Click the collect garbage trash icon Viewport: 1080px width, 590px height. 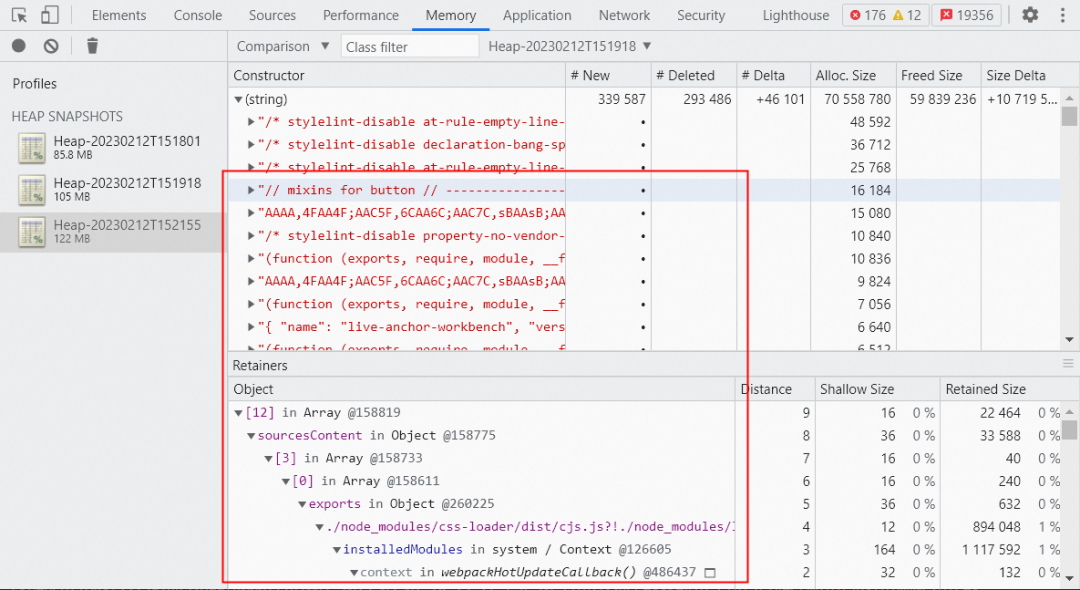(x=92, y=46)
